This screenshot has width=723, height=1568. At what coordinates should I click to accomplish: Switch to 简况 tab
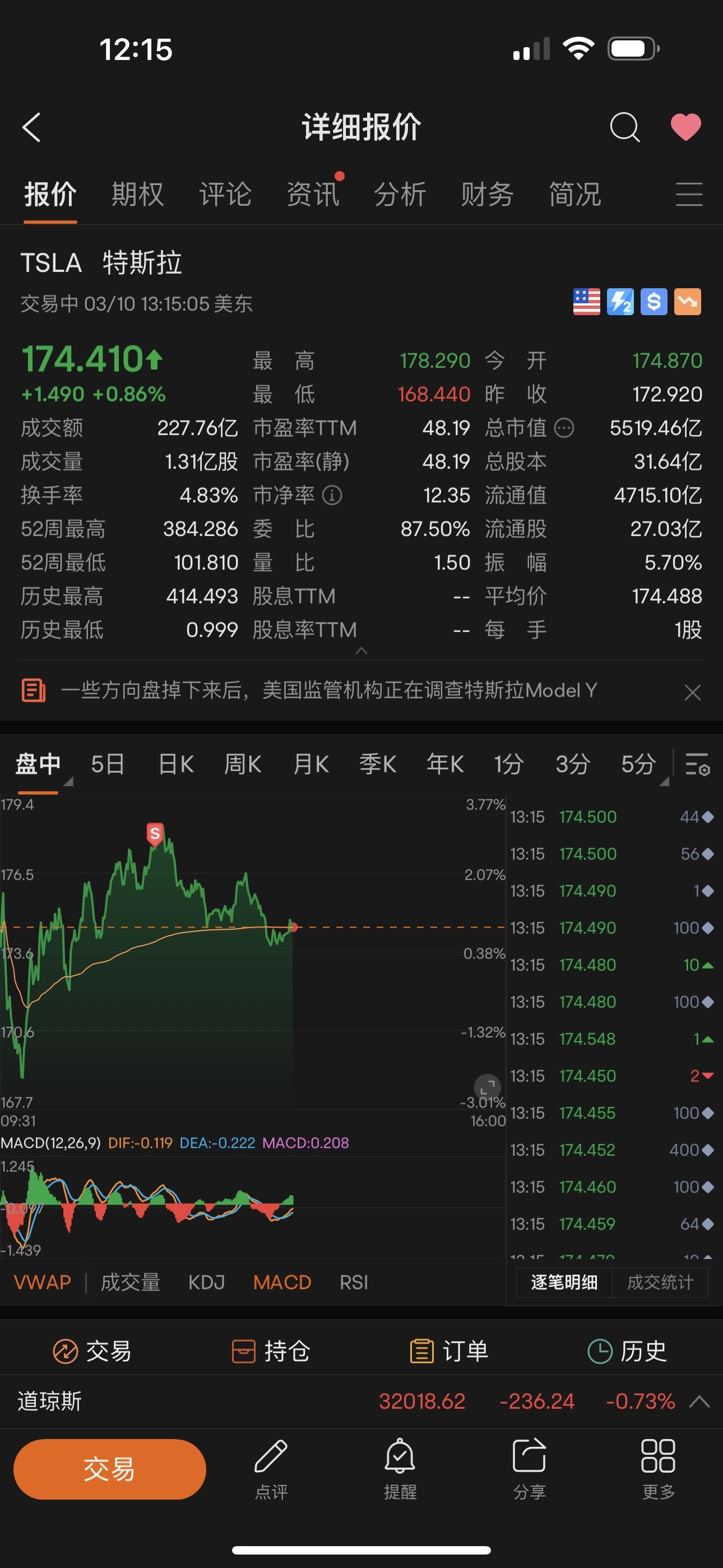click(x=574, y=194)
